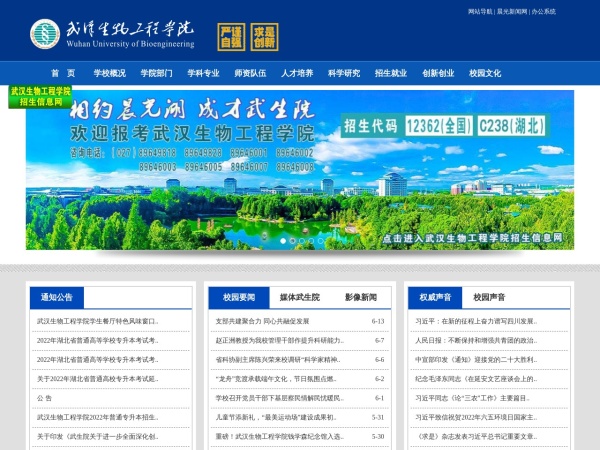This screenshot has height=450, width=600.
Task: Open article 习近平：在新的征程上奋力谱写四川发展
Action: tap(476, 321)
